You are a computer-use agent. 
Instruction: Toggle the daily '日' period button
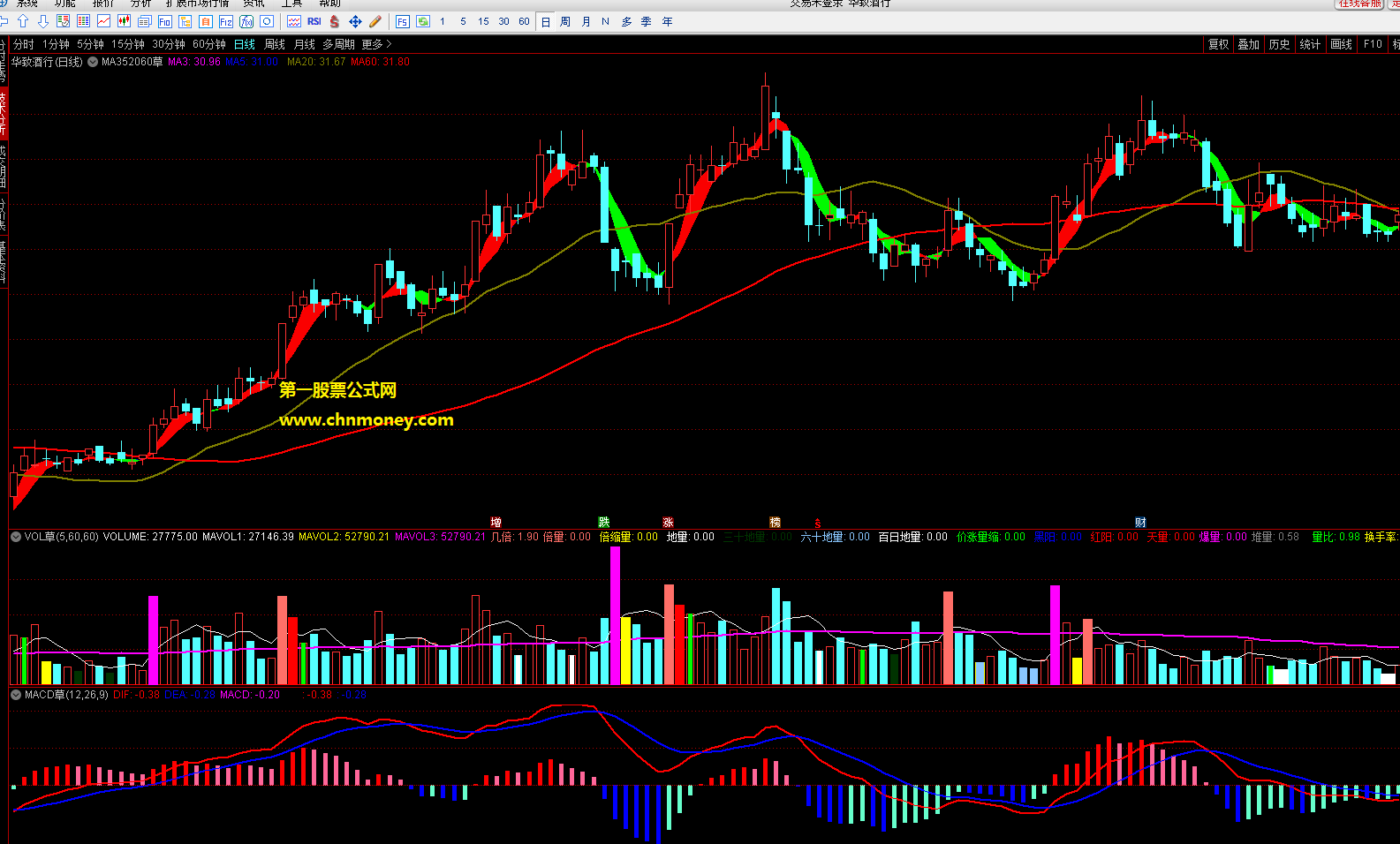tap(546, 21)
